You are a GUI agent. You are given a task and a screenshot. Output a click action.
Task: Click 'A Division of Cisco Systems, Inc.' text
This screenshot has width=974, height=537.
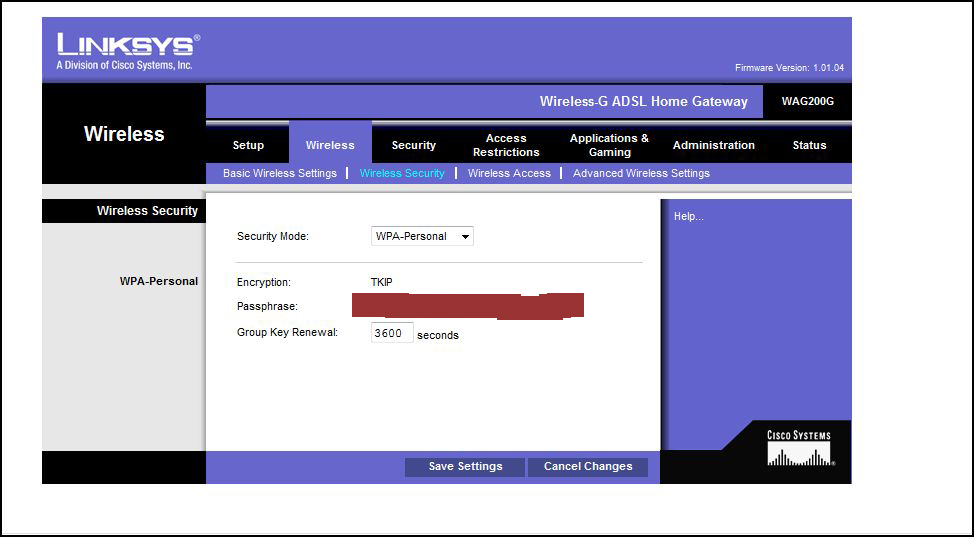[x=124, y=65]
